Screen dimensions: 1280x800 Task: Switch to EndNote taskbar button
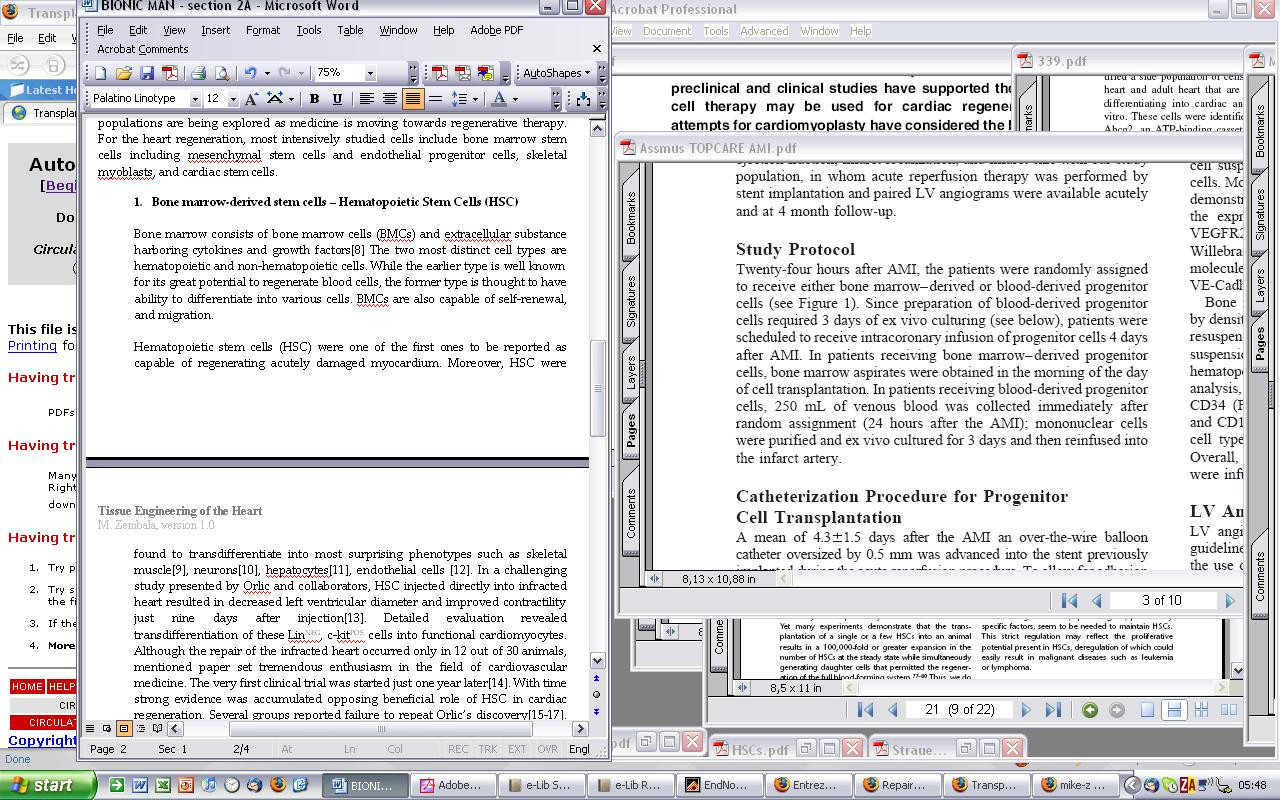tap(717, 785)
